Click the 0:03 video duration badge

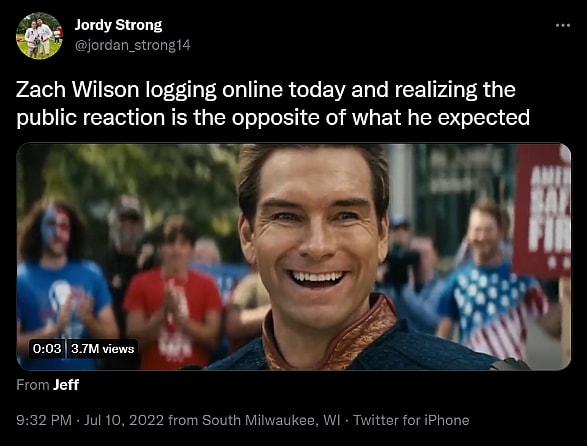coord(47,349)
